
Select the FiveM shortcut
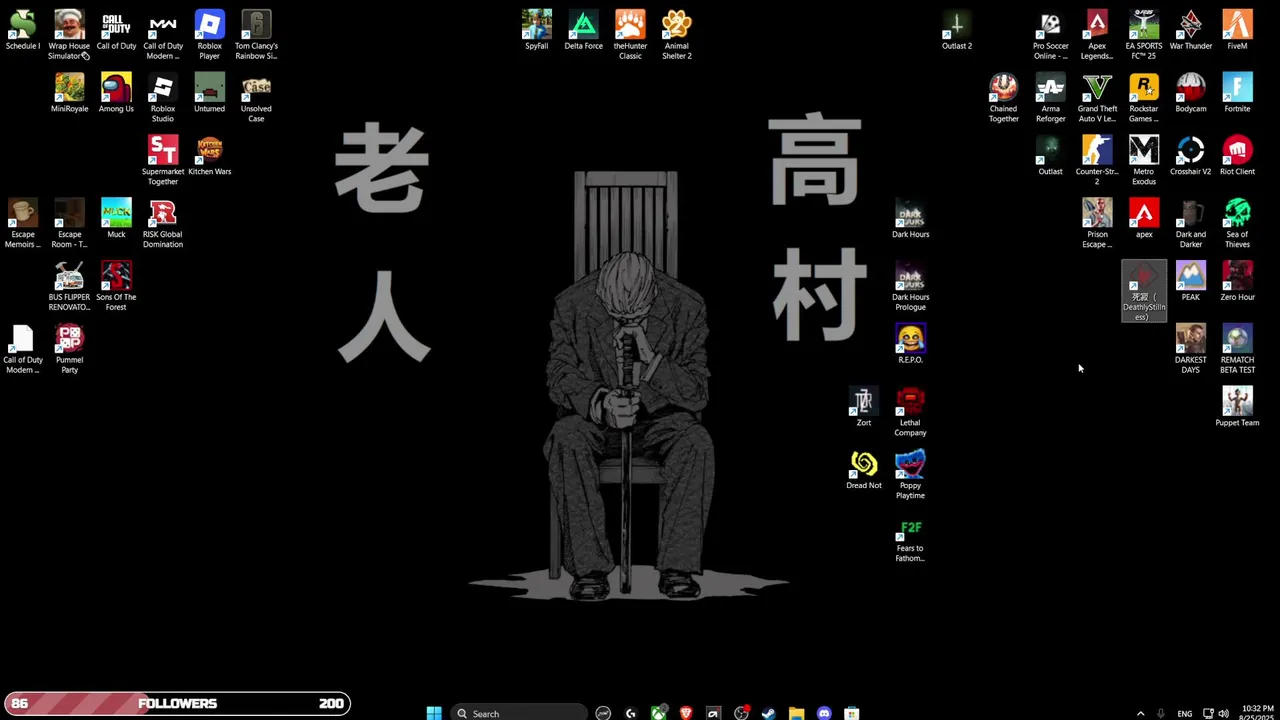point(1237,30)
